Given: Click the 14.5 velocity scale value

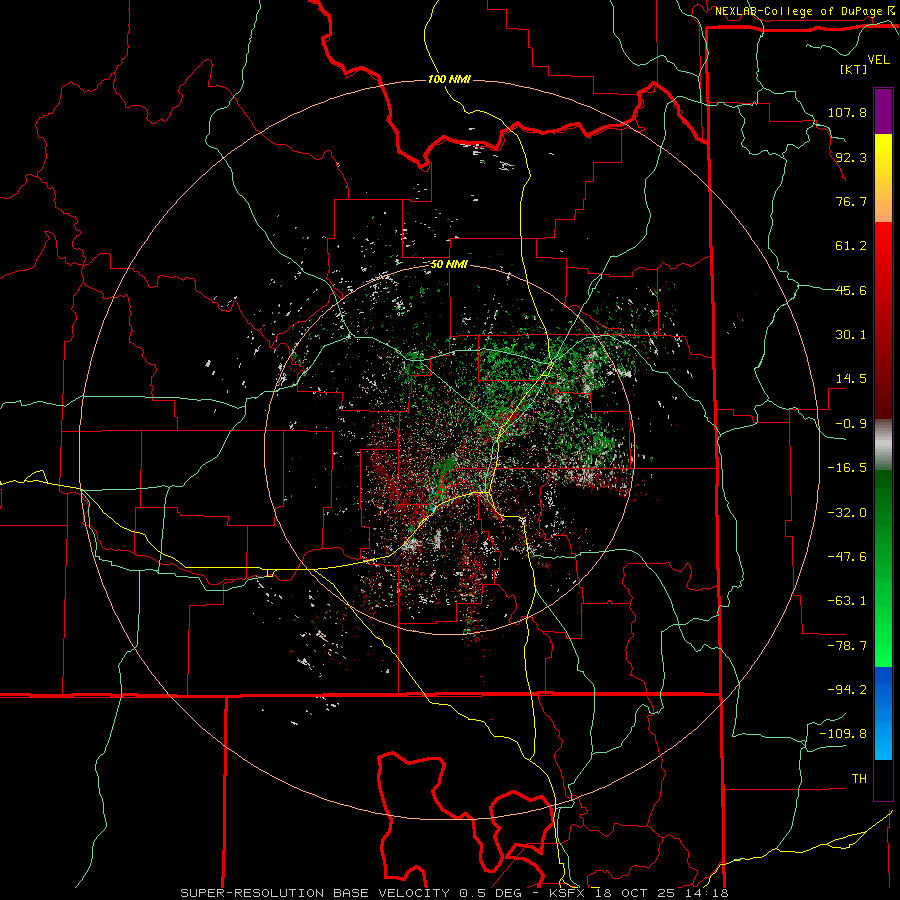Looking at the screenshot, I should [x=851, y=379].
